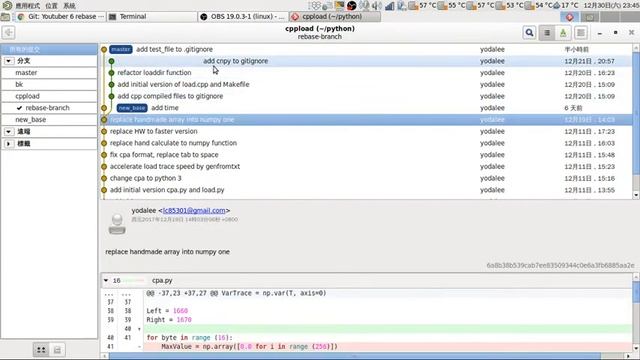Open the gitg hamburger menu icon
Viewport: 640px width, 360px height.
point(581,33)
